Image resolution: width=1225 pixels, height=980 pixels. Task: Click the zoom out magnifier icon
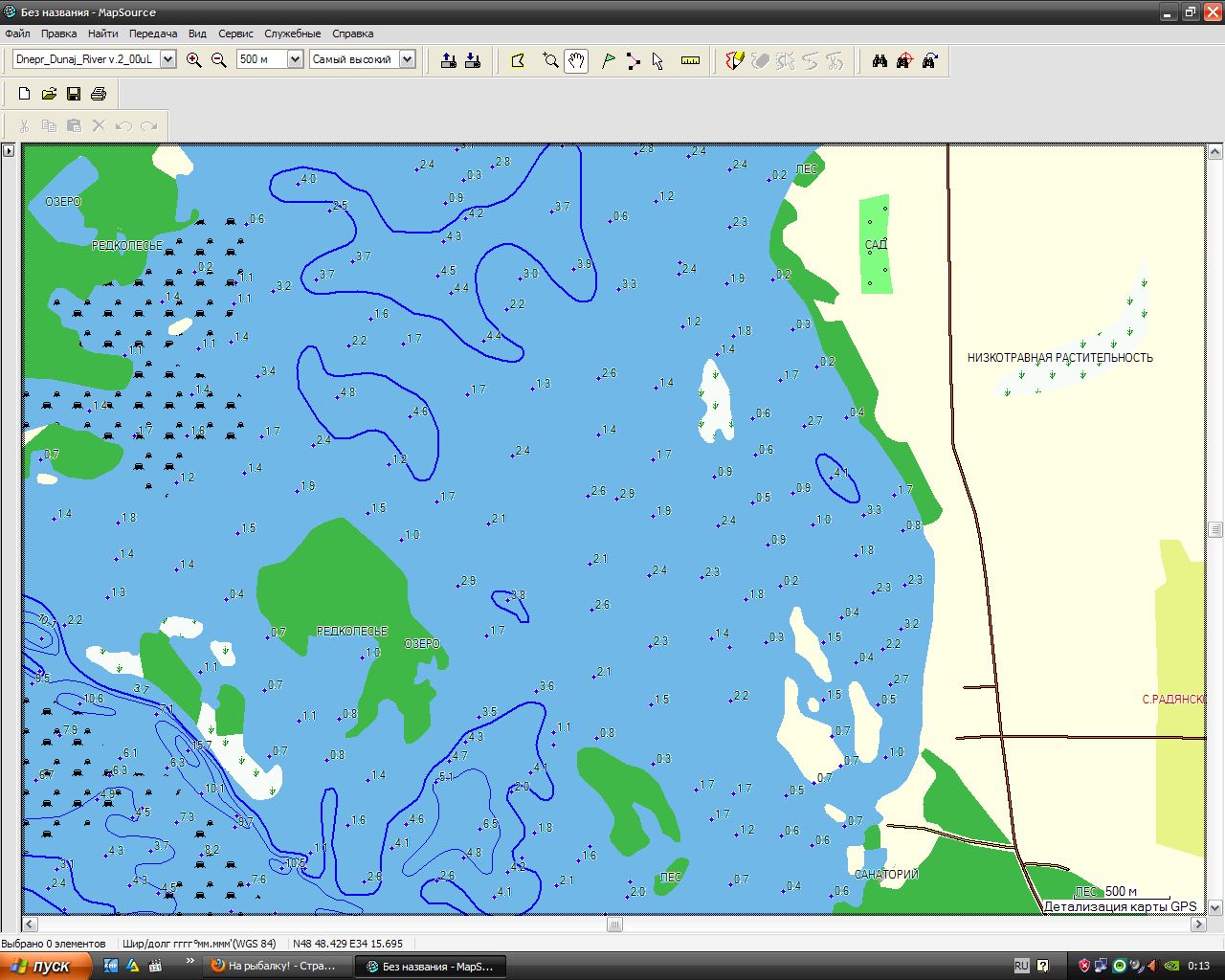tap(219, 60)
